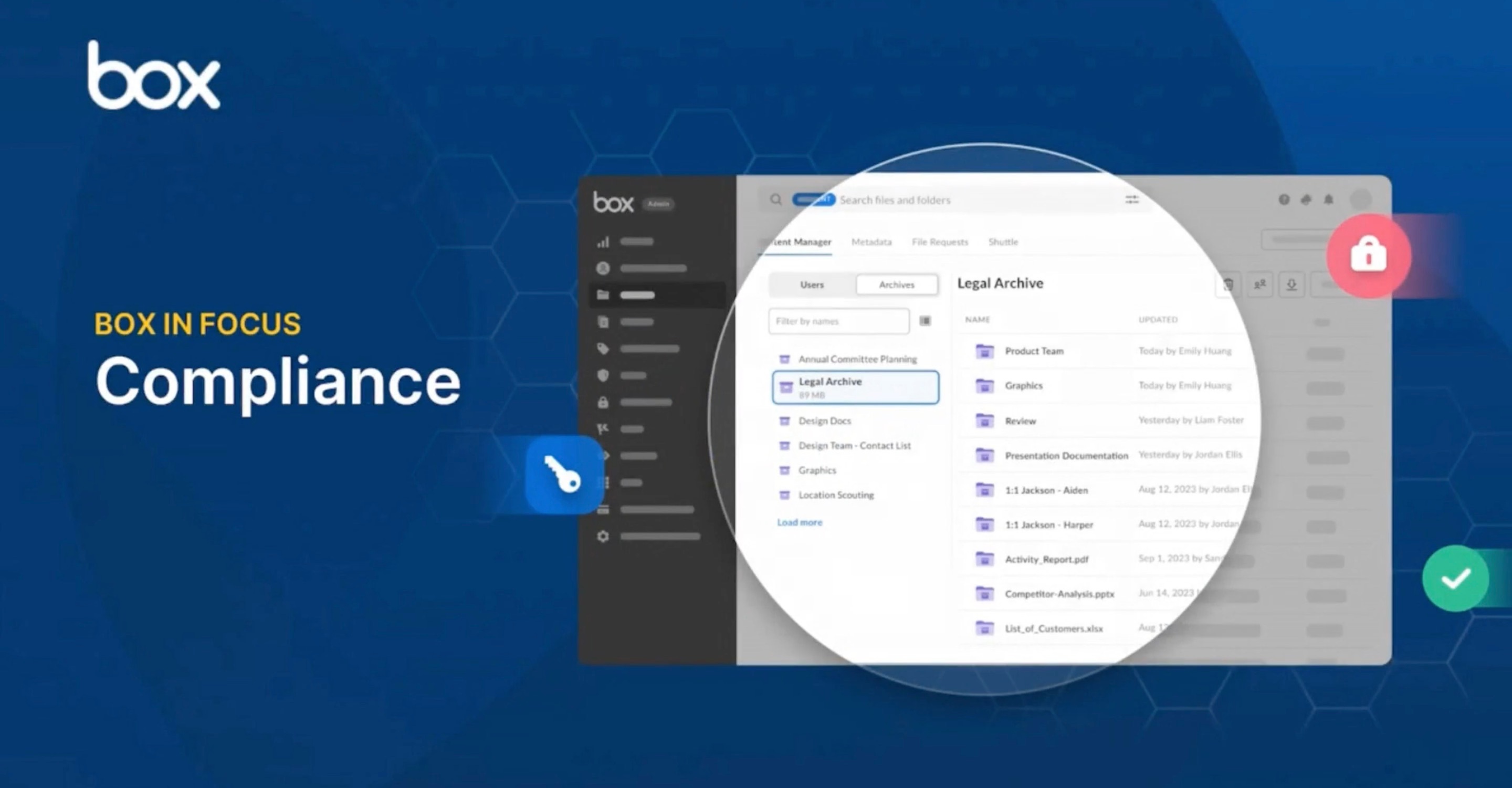The height and width of the screenshot is (788, 1512).
Task: Open the Product Team folder name
Action: (x=1034, y=351)
